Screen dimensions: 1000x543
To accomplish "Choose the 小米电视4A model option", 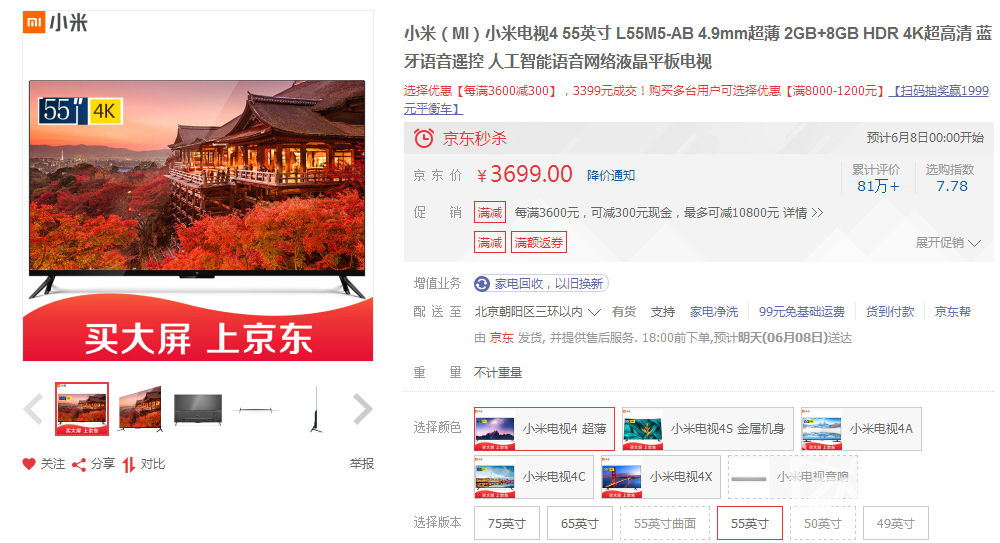I will tap(861, 429).
